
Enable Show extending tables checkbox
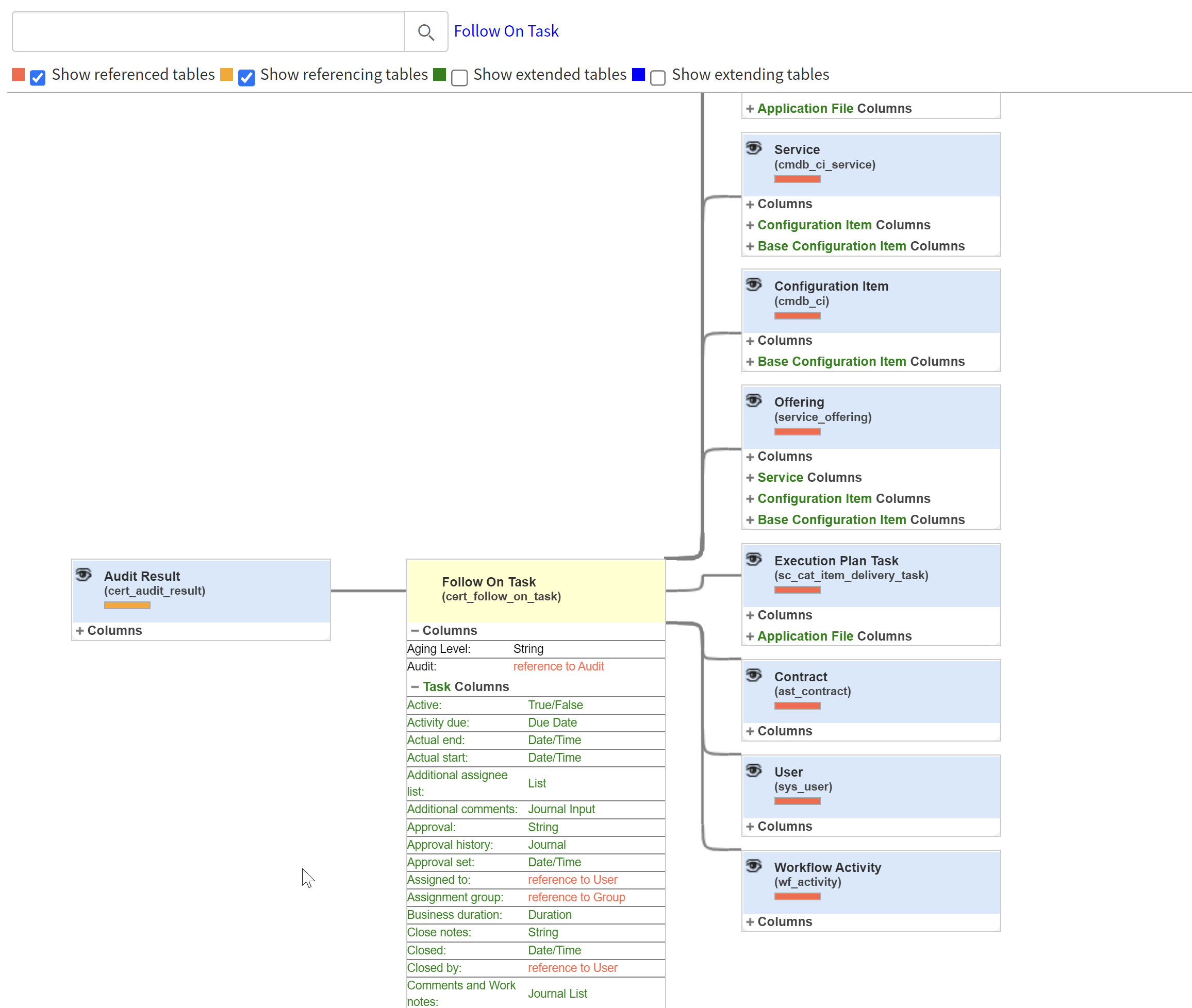(x=657, y=78)
